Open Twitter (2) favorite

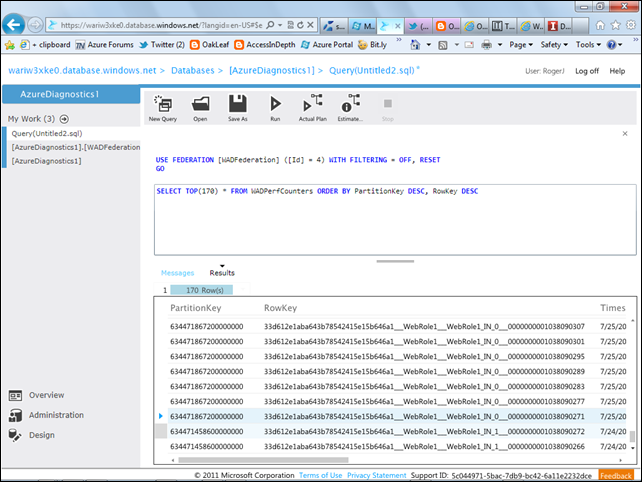[x=162, y=45]
